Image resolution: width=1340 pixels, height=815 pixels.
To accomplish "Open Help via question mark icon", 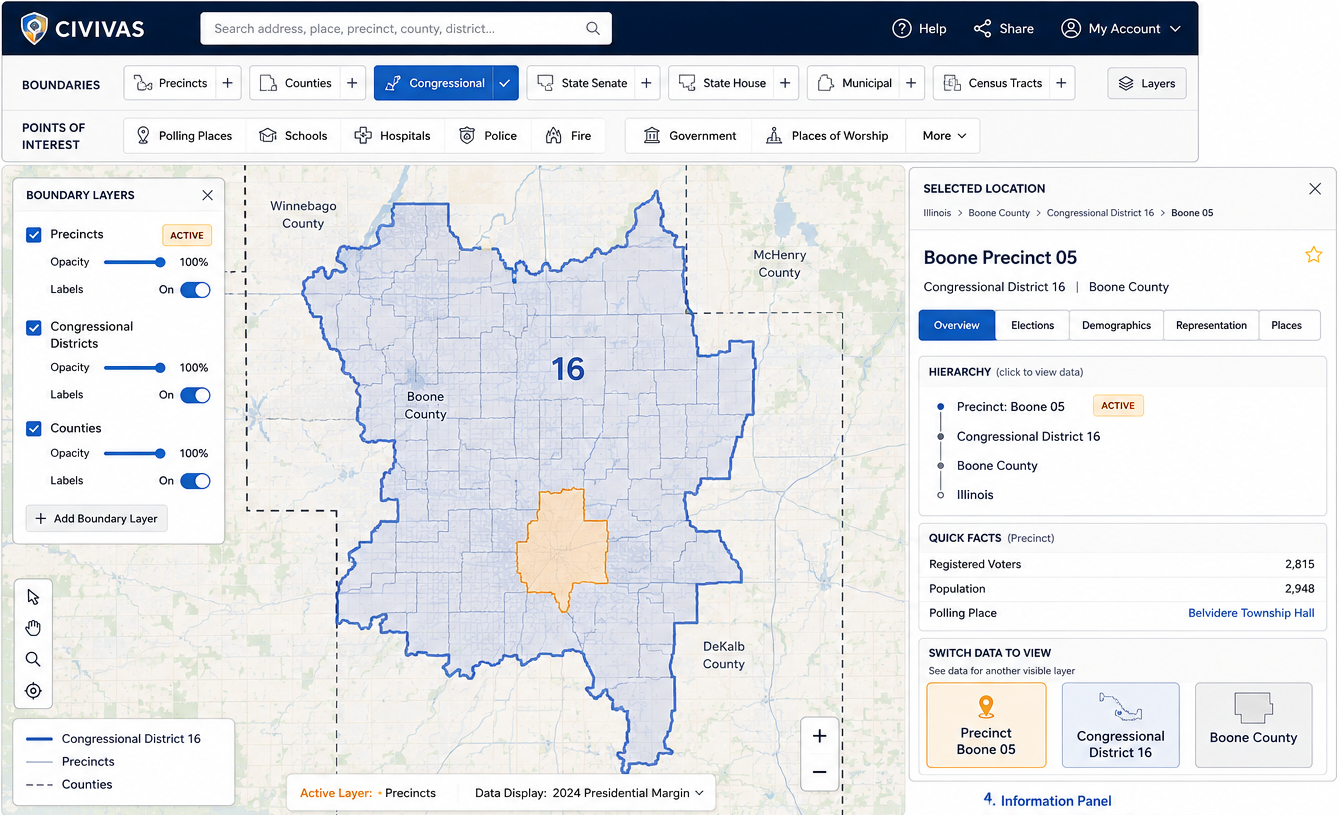I will (x=902, y=29).
